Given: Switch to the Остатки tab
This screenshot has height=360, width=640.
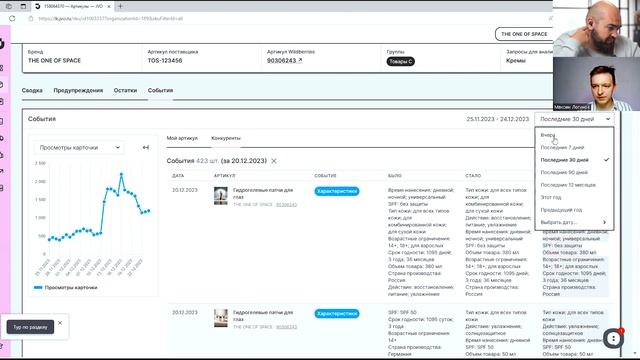Looking at the screenshot, I should (x=125, y=90).
